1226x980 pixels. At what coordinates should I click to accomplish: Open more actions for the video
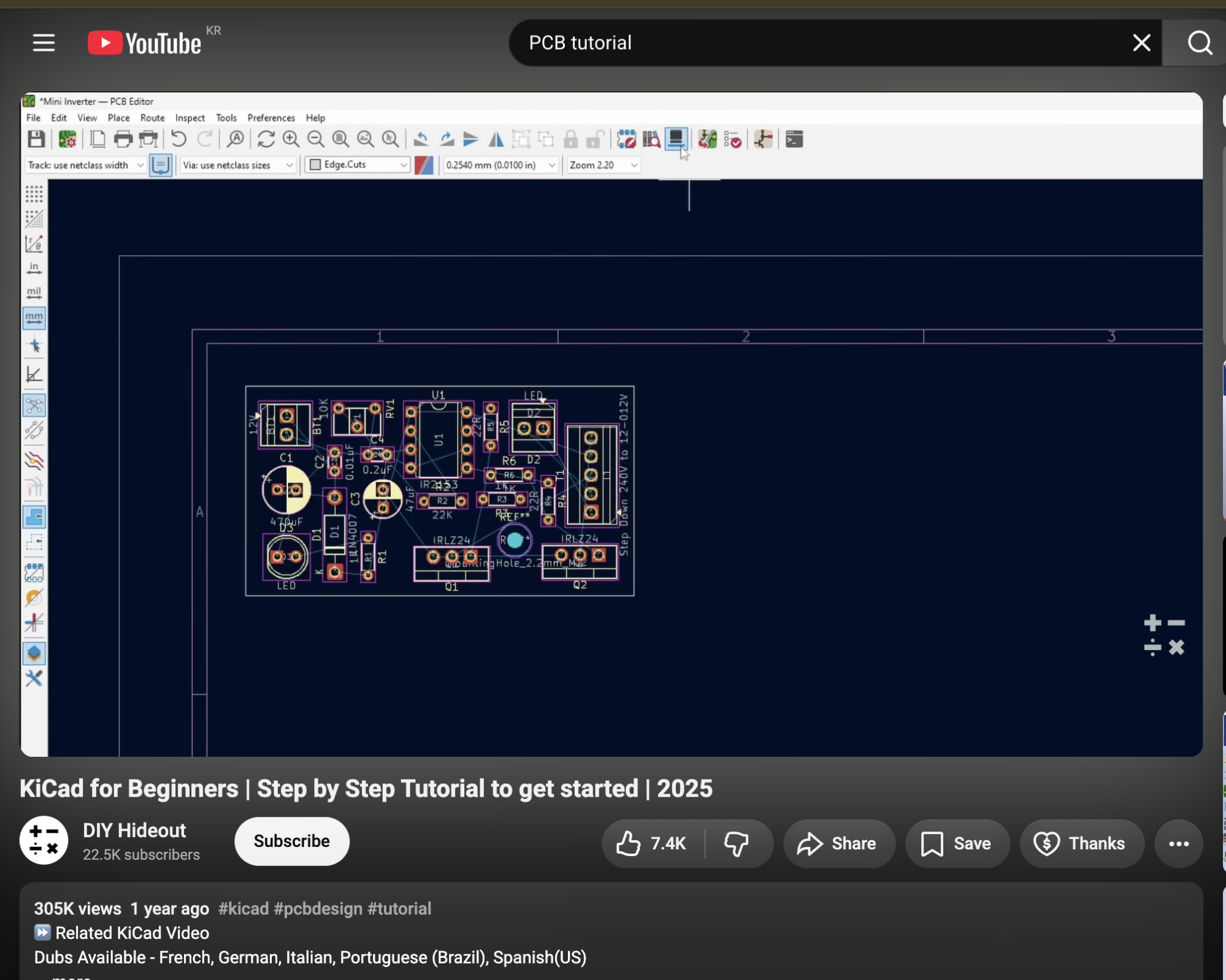point(1178,843)
